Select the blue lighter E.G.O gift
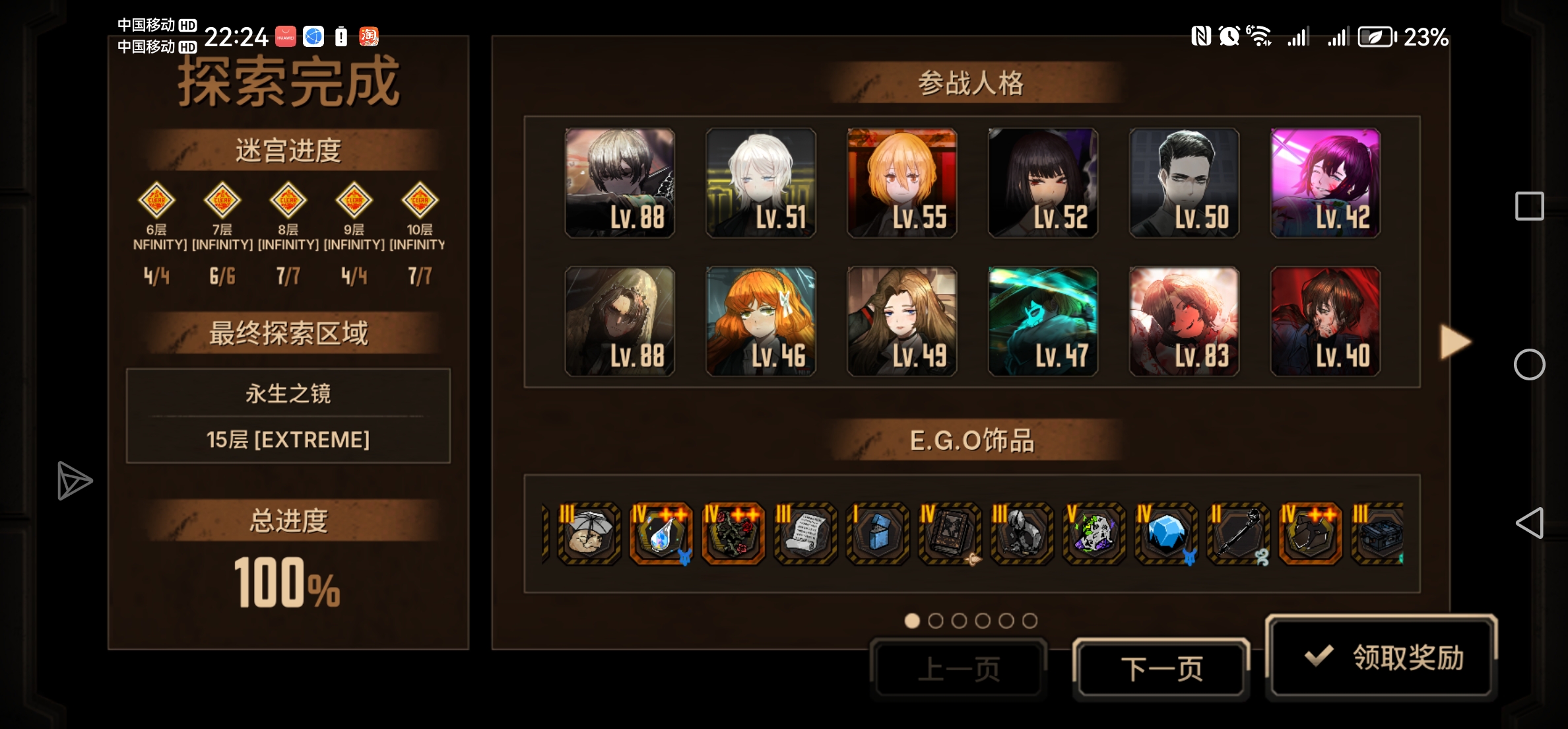Viewport: 1568px width, 729px height. 878,534
